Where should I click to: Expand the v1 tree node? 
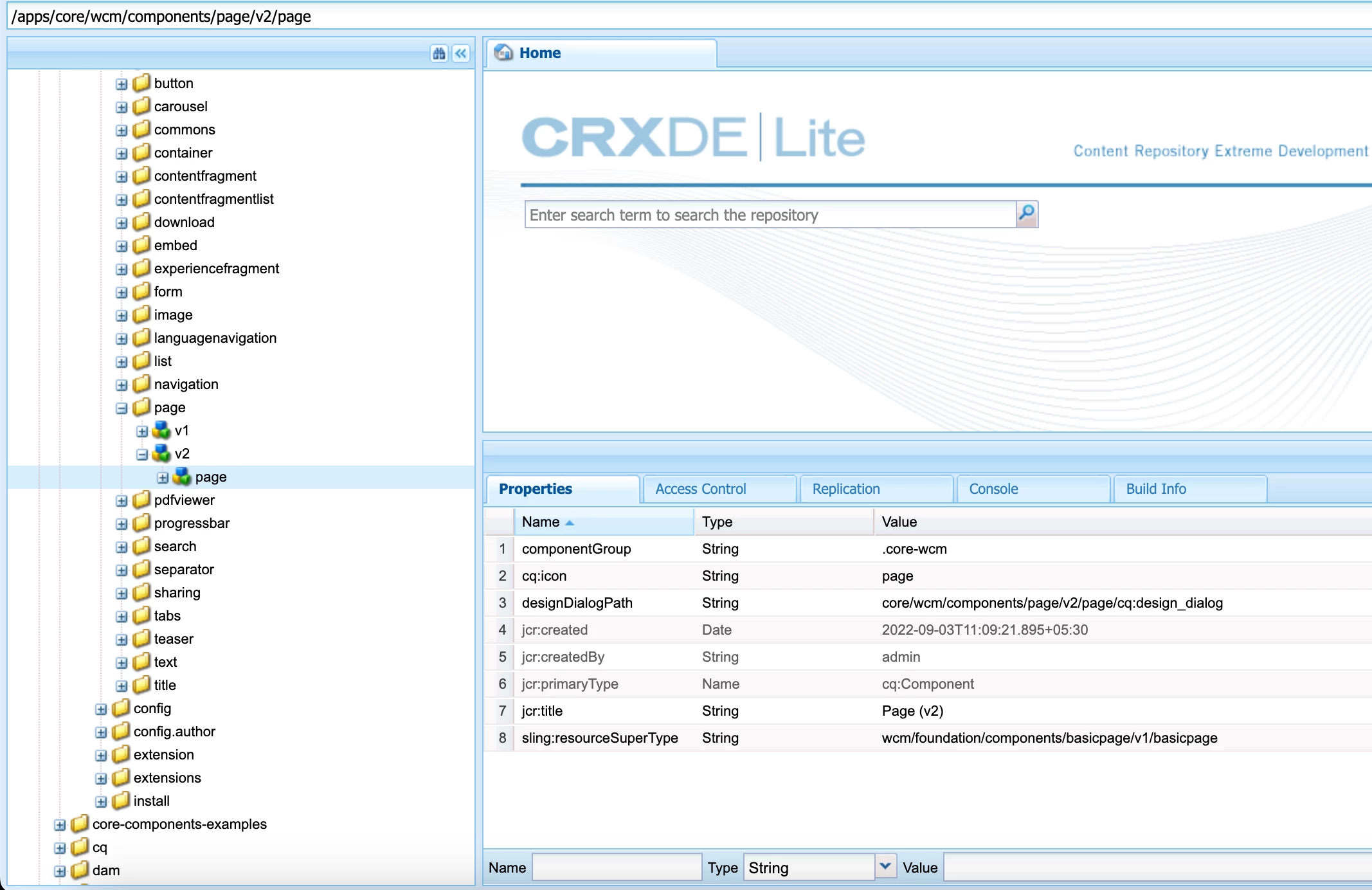point(142,431)
